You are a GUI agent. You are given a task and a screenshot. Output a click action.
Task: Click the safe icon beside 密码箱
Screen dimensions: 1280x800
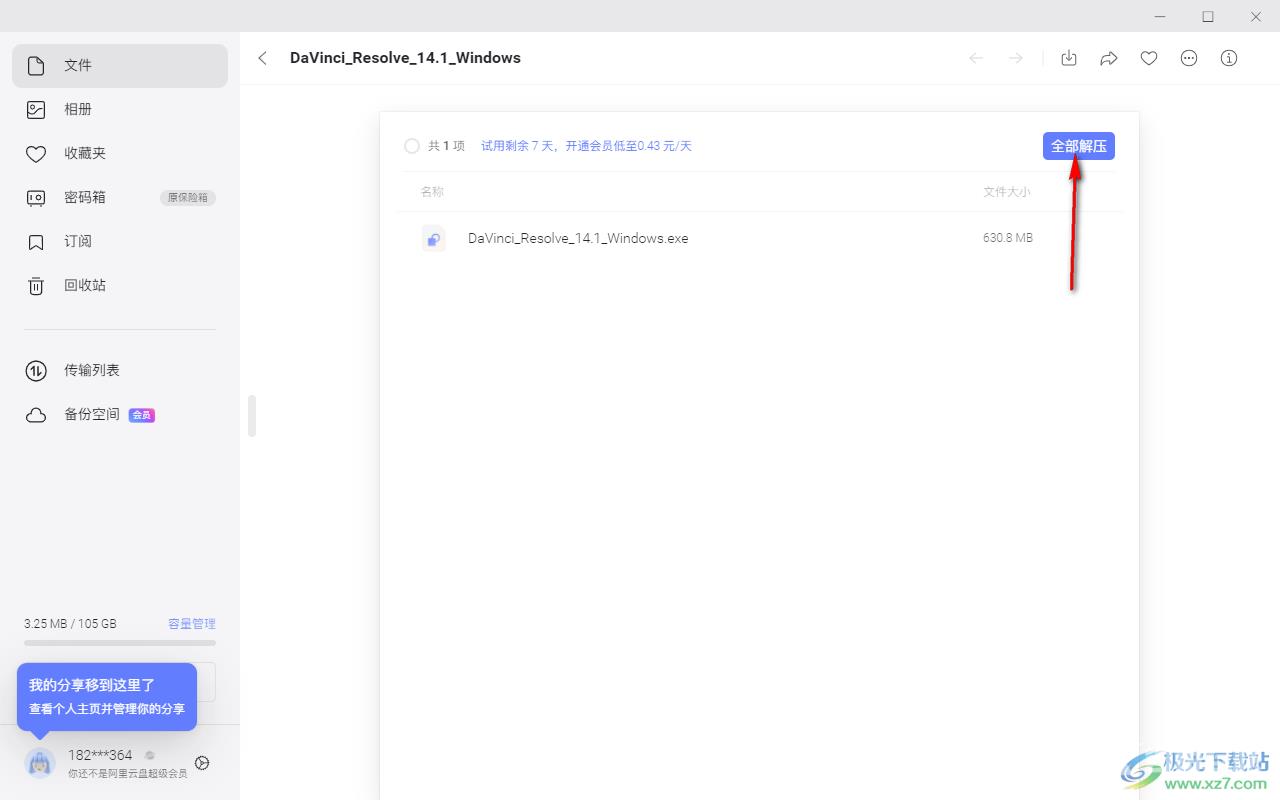[x=36, y=198]
